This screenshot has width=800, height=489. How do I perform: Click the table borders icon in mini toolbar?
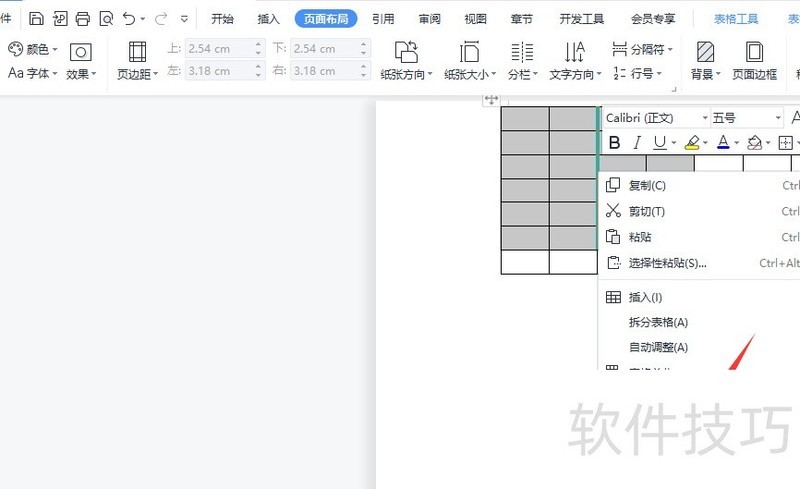point(785,143)
